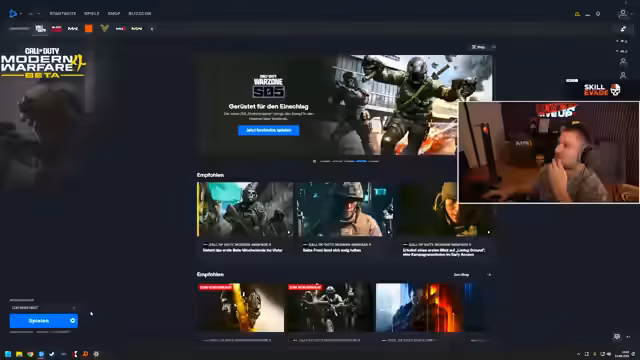Select the orange game icon in favorites

coord(89,29)
